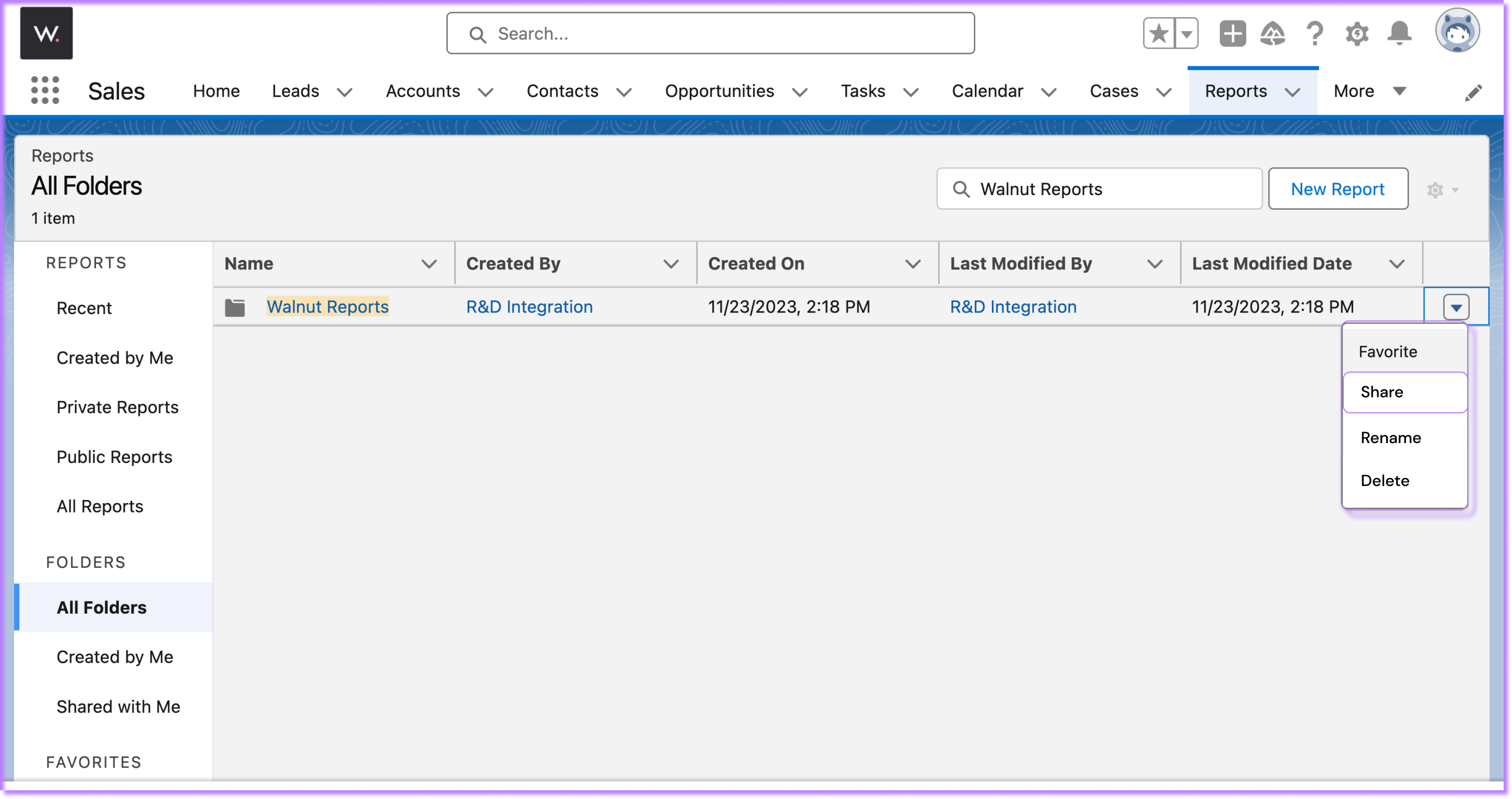The width and height of the screenshot is (1512, 799).
Task: Click magnifier icon in folder search
Action: 961,189
